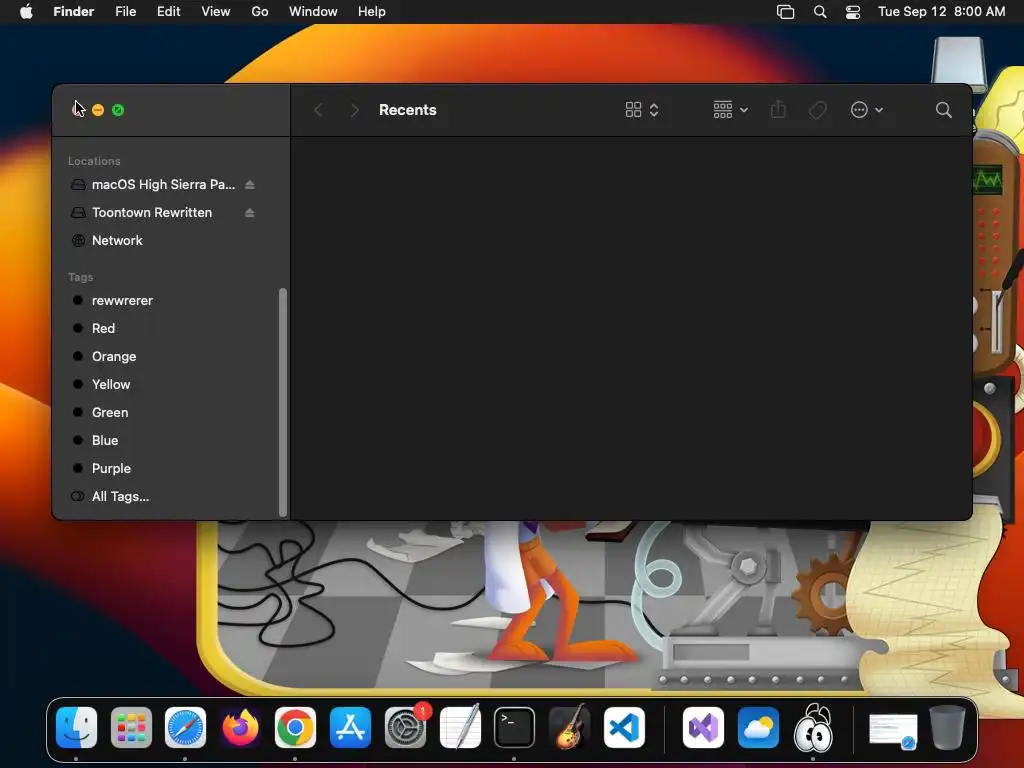Screen dimensions: 1024x768
Task: Open the icon view switcher dropdown
Action: click(642, 110)
